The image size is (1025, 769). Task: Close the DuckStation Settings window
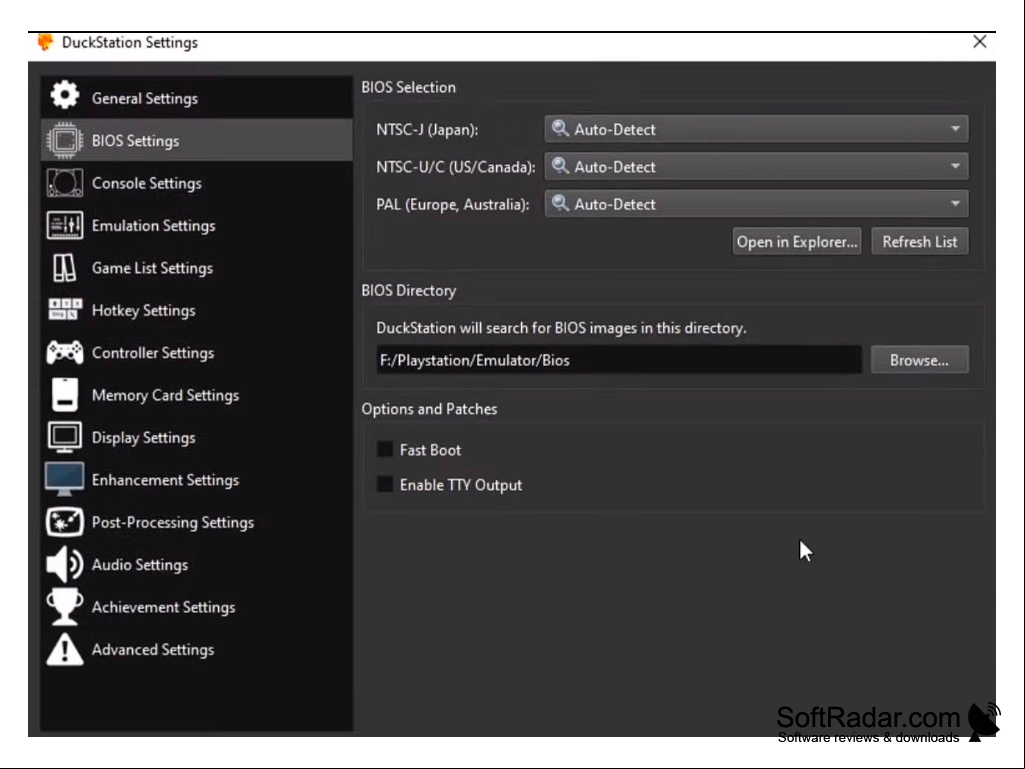(x=979, y=42)
